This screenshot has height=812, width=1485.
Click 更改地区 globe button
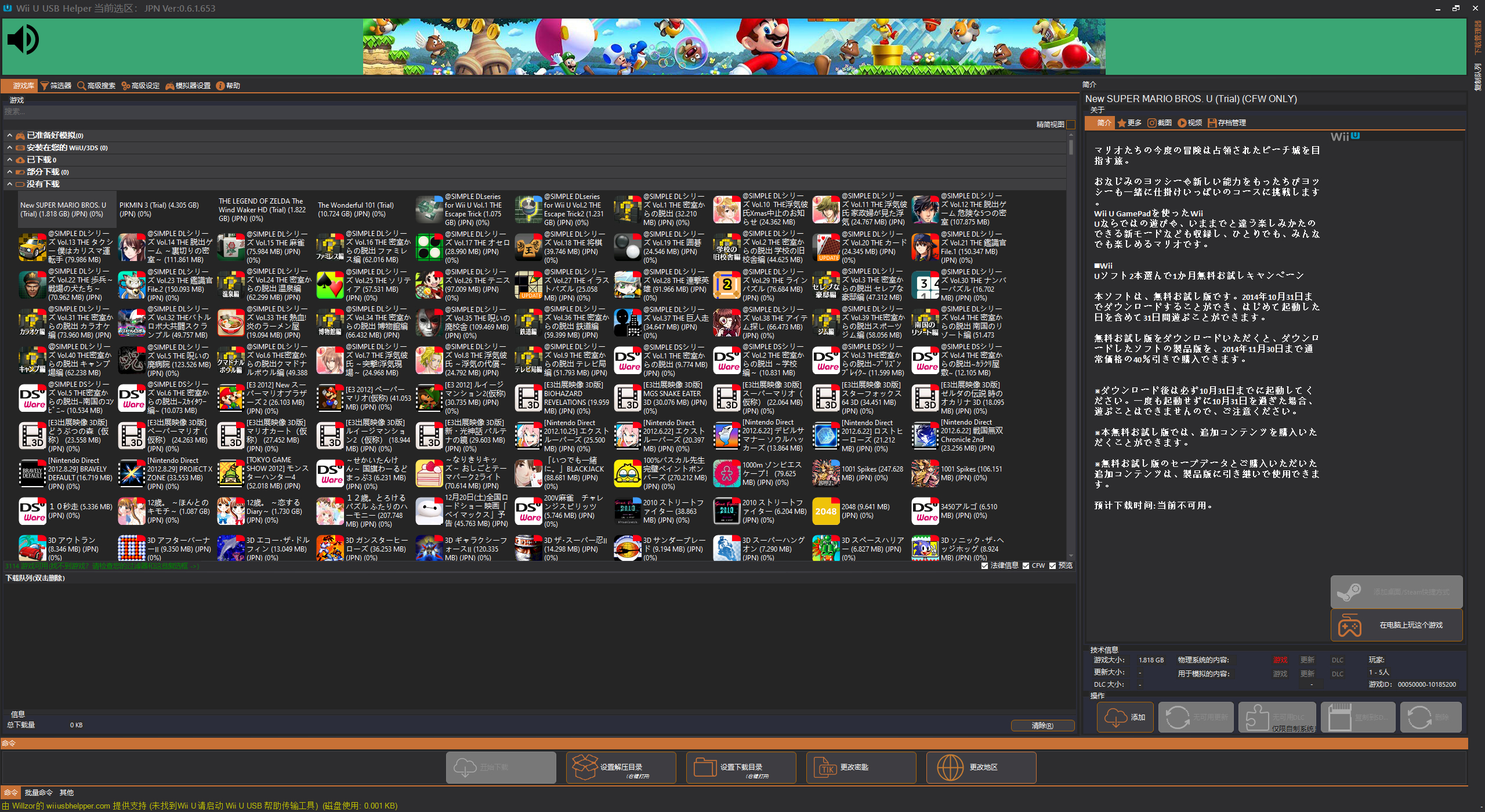981,767
